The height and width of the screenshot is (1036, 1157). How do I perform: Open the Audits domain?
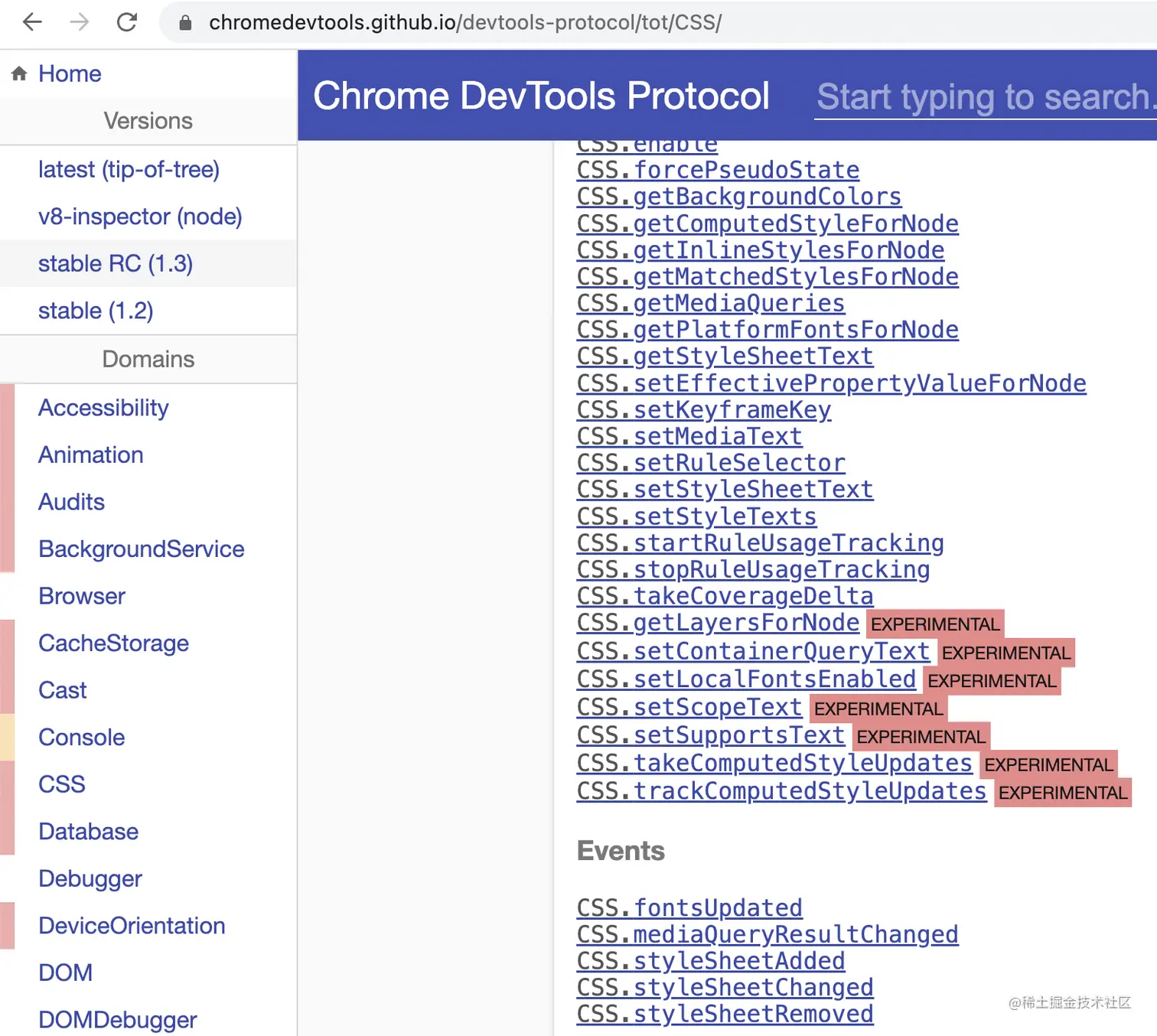click(71, 502)
